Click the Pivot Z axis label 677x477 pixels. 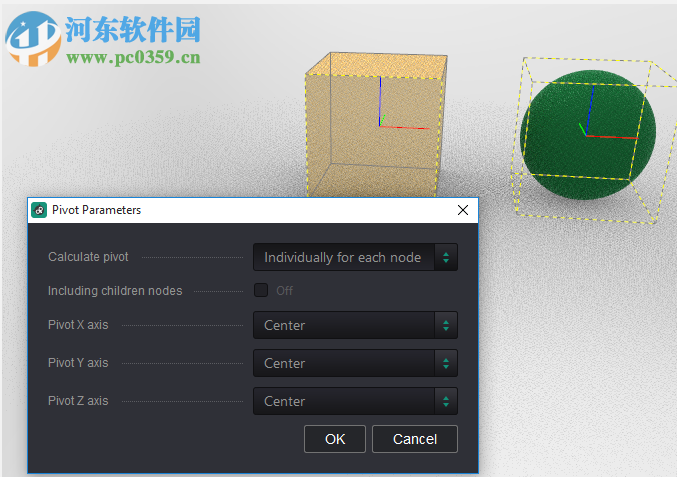pos(78,401)
